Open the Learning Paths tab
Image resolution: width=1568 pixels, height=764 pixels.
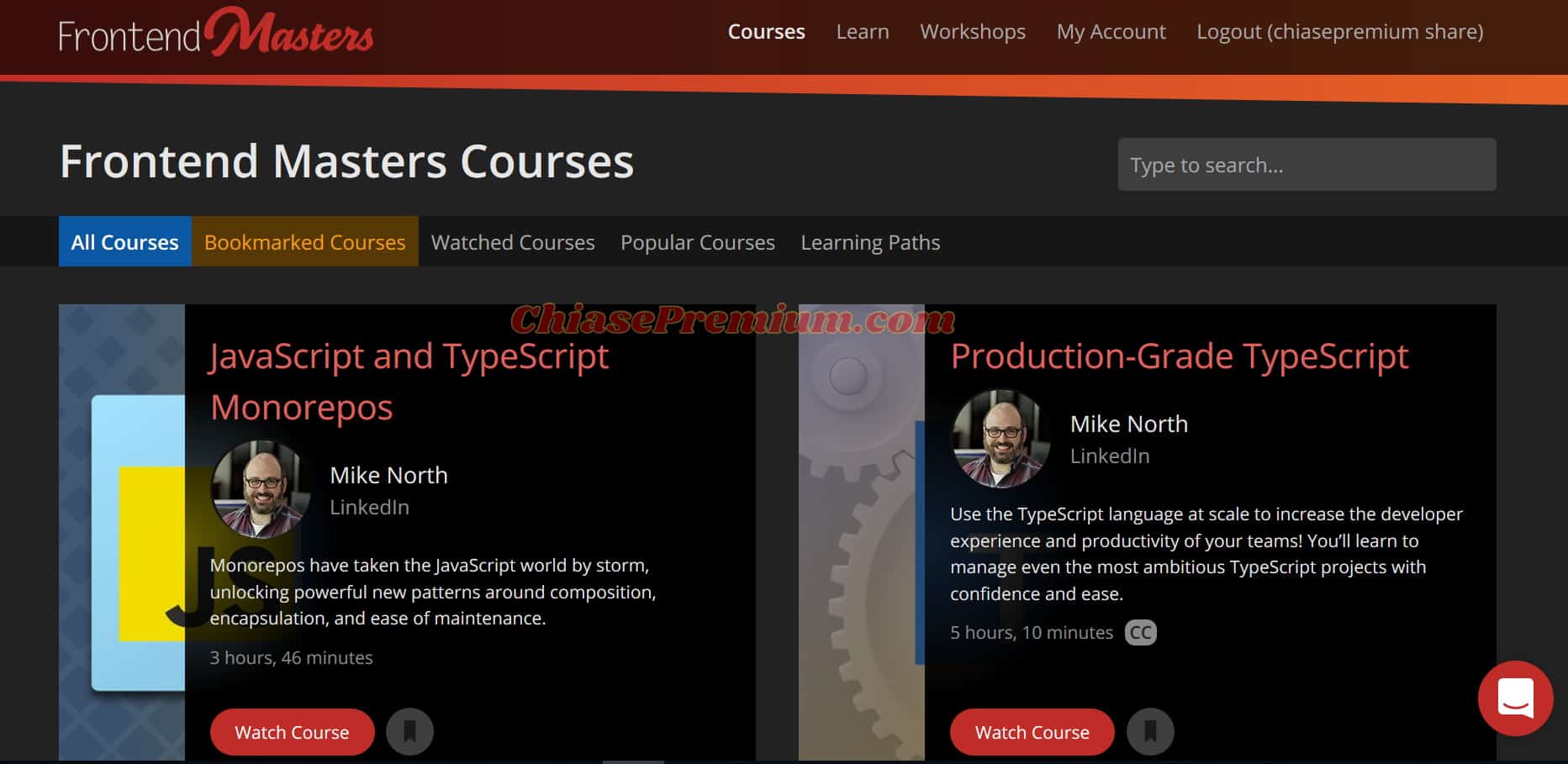point(870,241)
